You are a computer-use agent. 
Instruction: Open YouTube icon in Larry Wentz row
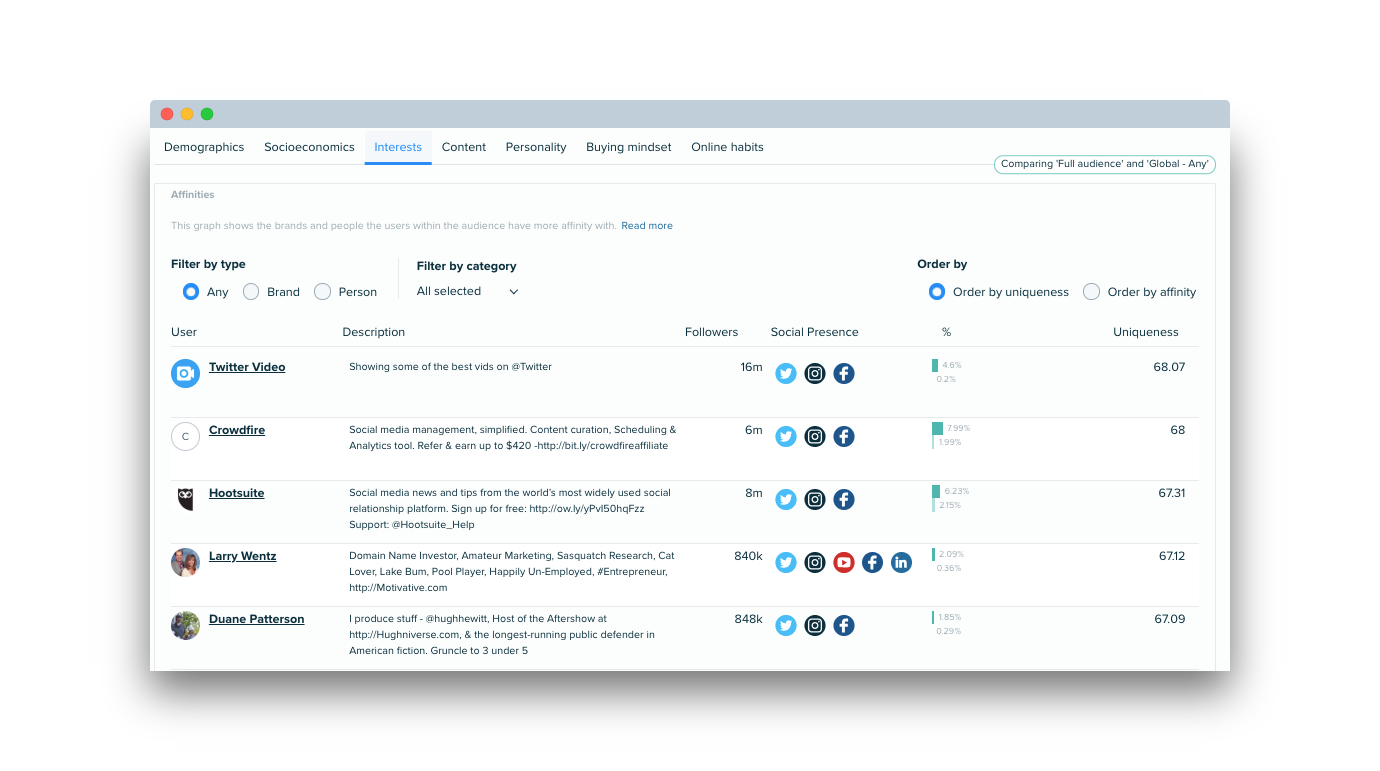click(844, 563)
